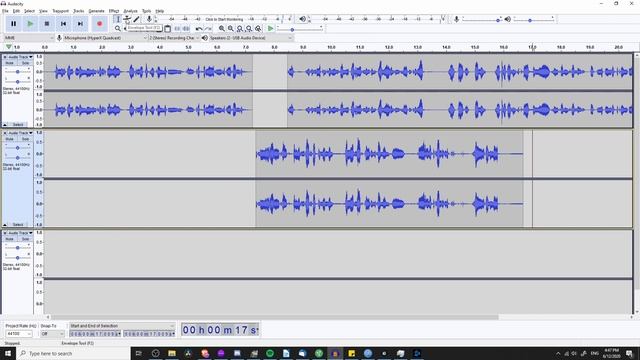The image size is (640, 360).
Task: Jump to end with Skip to End
Action: [80, 24]
